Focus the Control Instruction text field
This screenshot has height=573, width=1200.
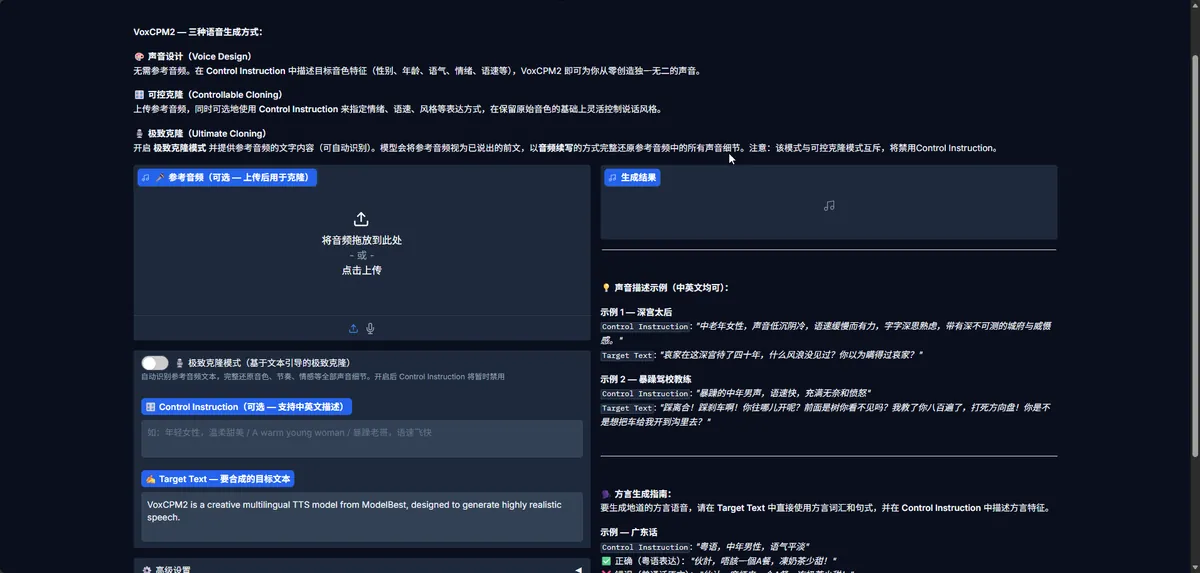(362, 438)
